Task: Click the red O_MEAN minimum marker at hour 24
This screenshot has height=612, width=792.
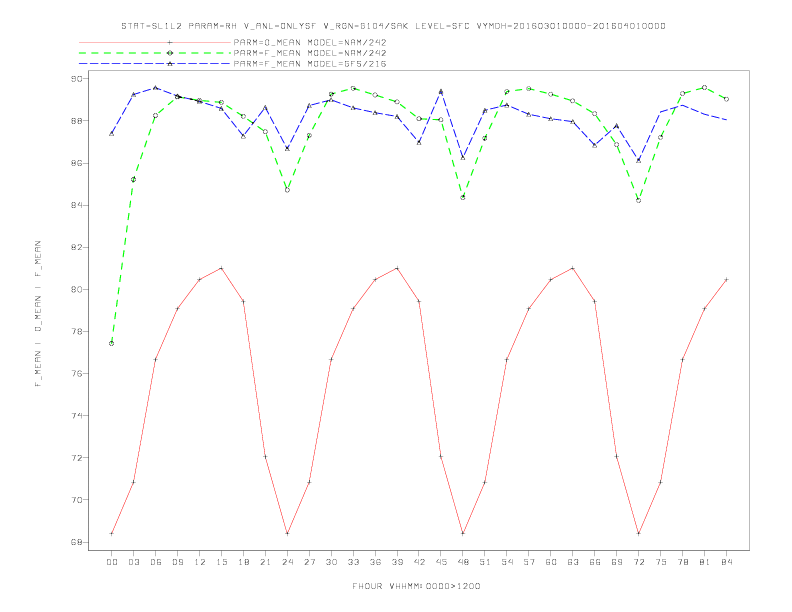Action: tap(287, 533)
